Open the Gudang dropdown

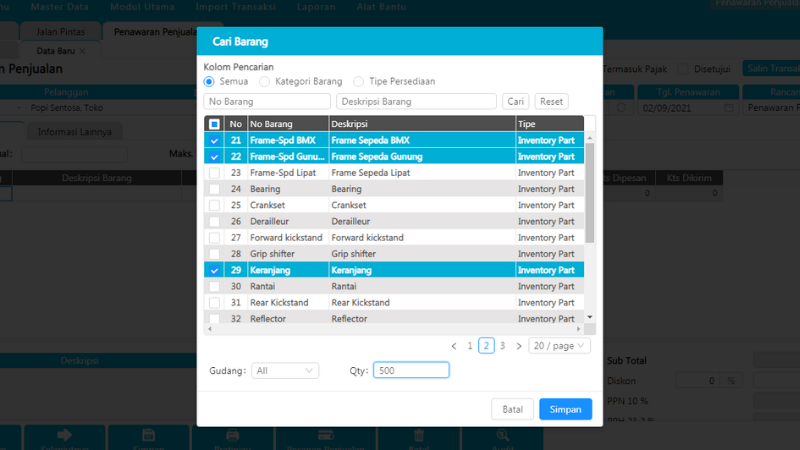tap(284, 370)
